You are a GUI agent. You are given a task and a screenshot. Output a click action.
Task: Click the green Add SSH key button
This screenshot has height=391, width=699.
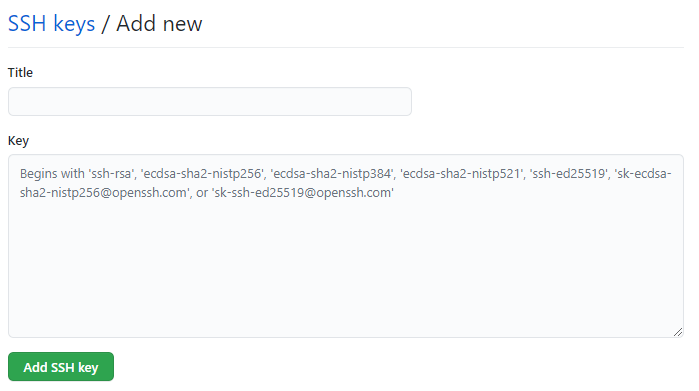click(61, 367)
